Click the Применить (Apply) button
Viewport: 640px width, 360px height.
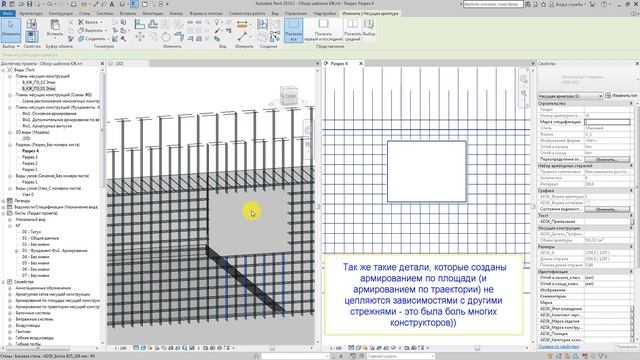pyautogui.click(x=626, y=347)
